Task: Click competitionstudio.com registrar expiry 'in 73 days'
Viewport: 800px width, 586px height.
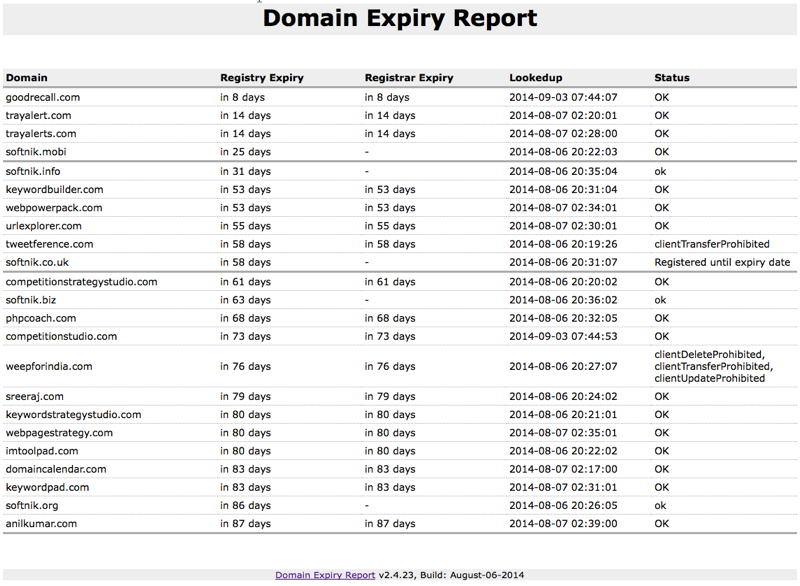Action: [x=390, y=336]
